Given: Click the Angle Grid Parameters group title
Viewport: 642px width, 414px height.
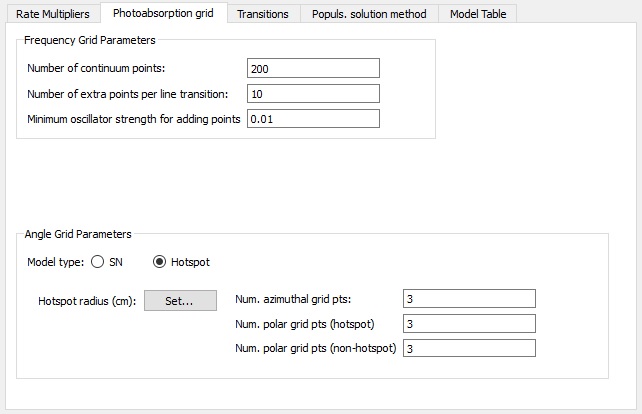Looking at the screenshot, I should [78, 234].
